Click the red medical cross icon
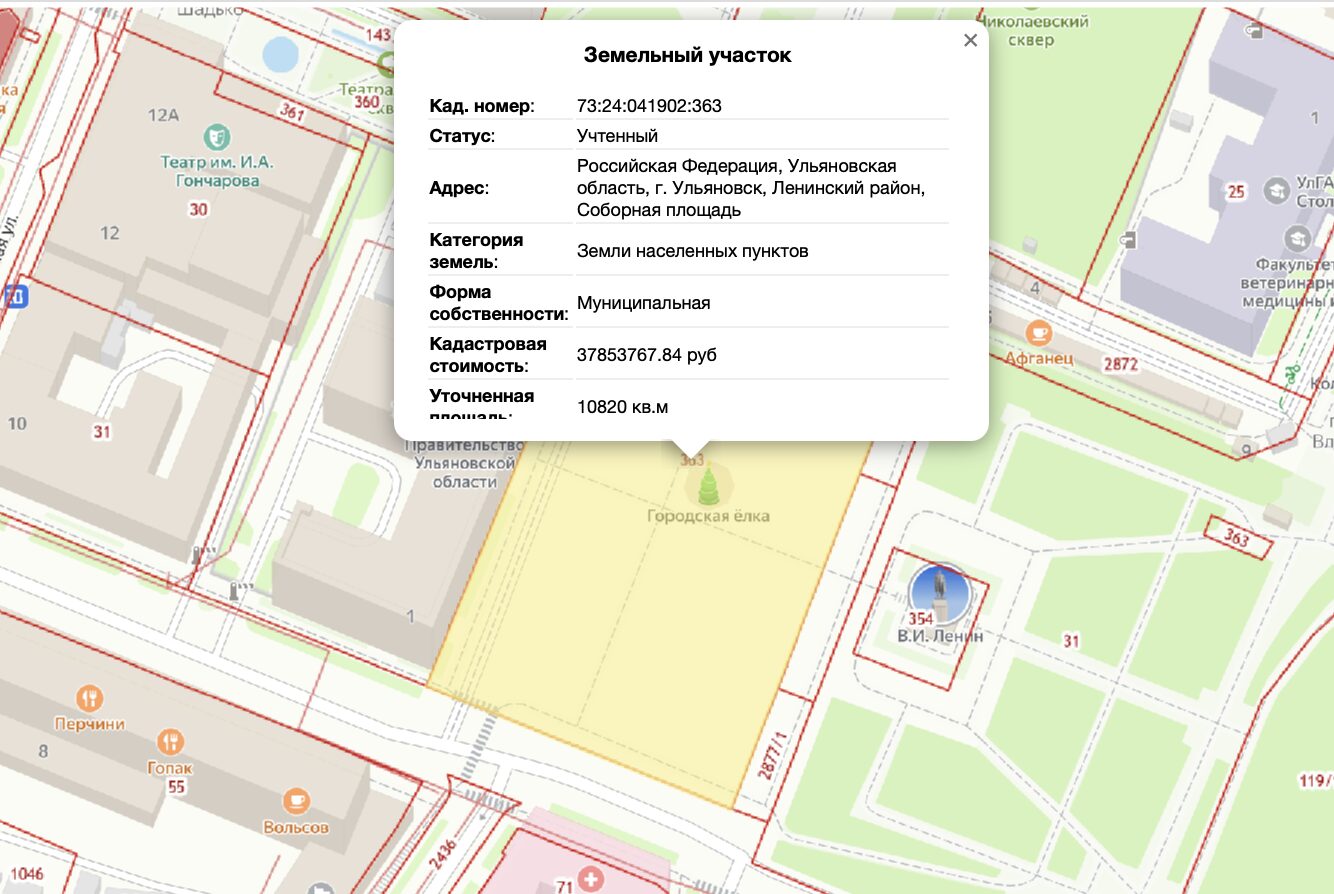 [592, 880]
